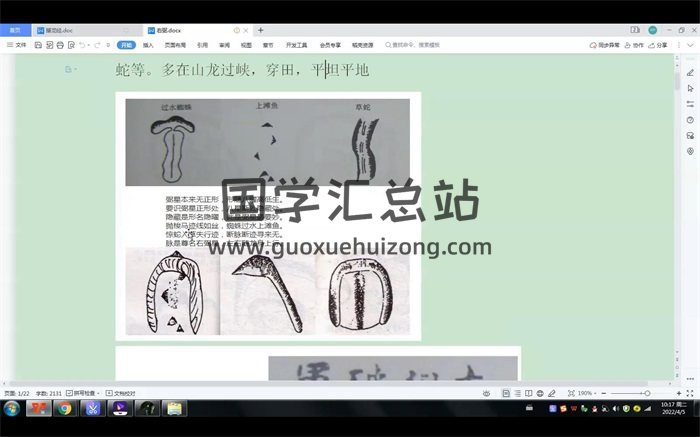700x437 pixels.
Task: Expand the zoom percentage dropdown 190%
Action: (588, 393)
